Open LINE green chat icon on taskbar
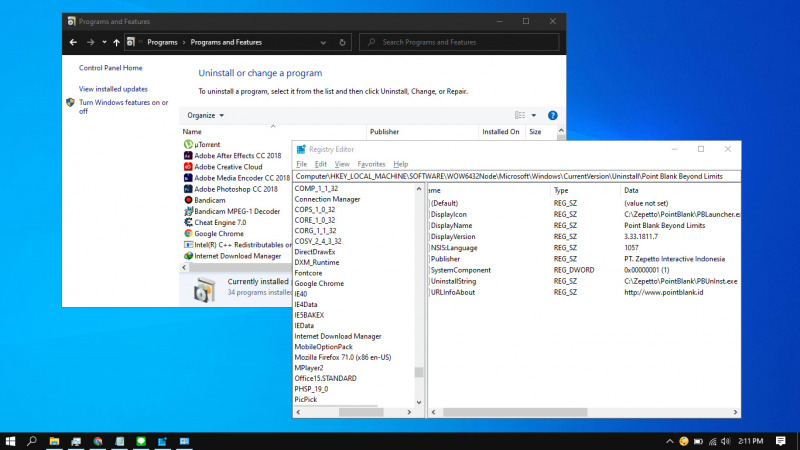Image resolution: width=800 pixels, height=450 pixels. pos(141,441)
